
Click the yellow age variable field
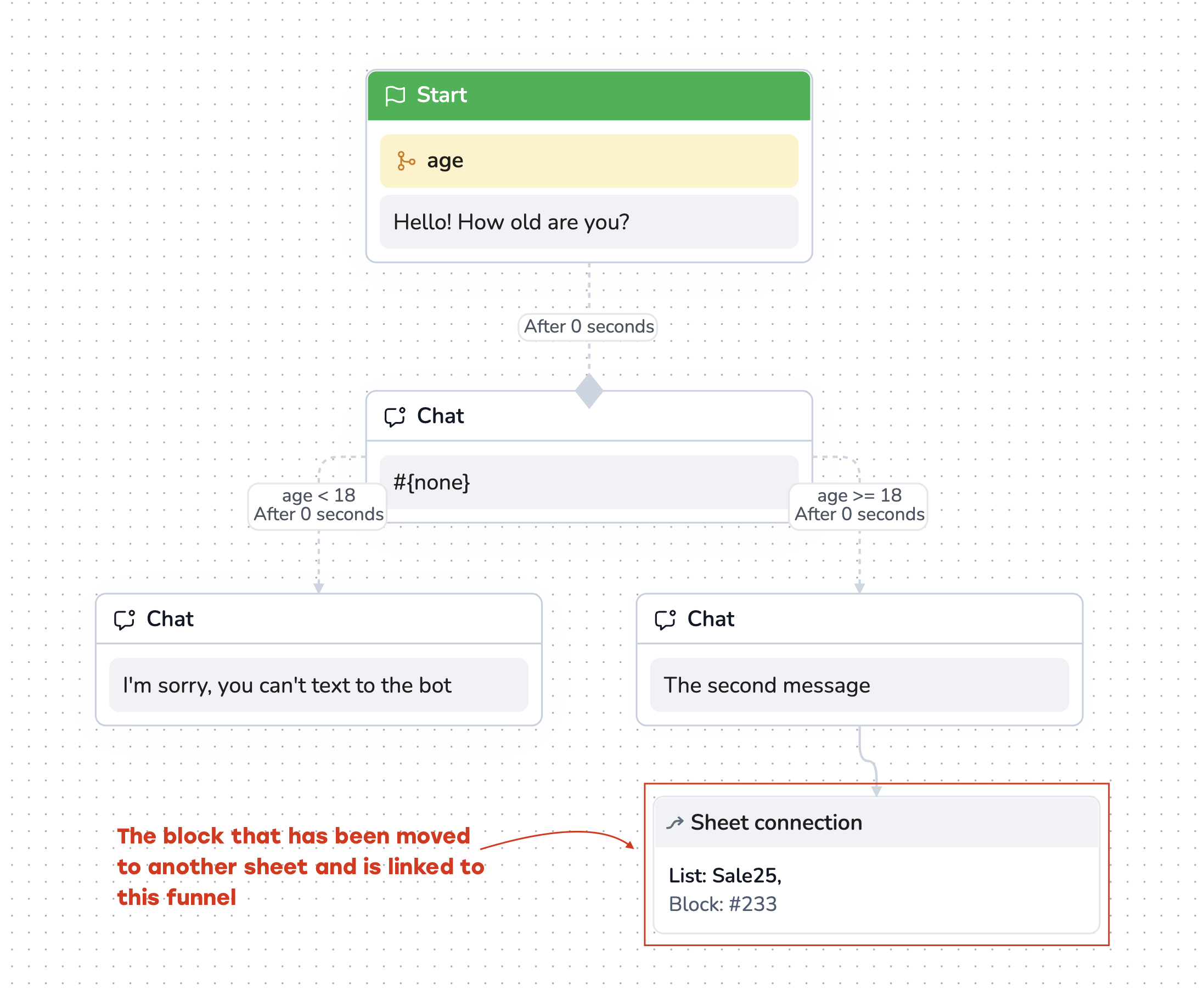point(589,161)
